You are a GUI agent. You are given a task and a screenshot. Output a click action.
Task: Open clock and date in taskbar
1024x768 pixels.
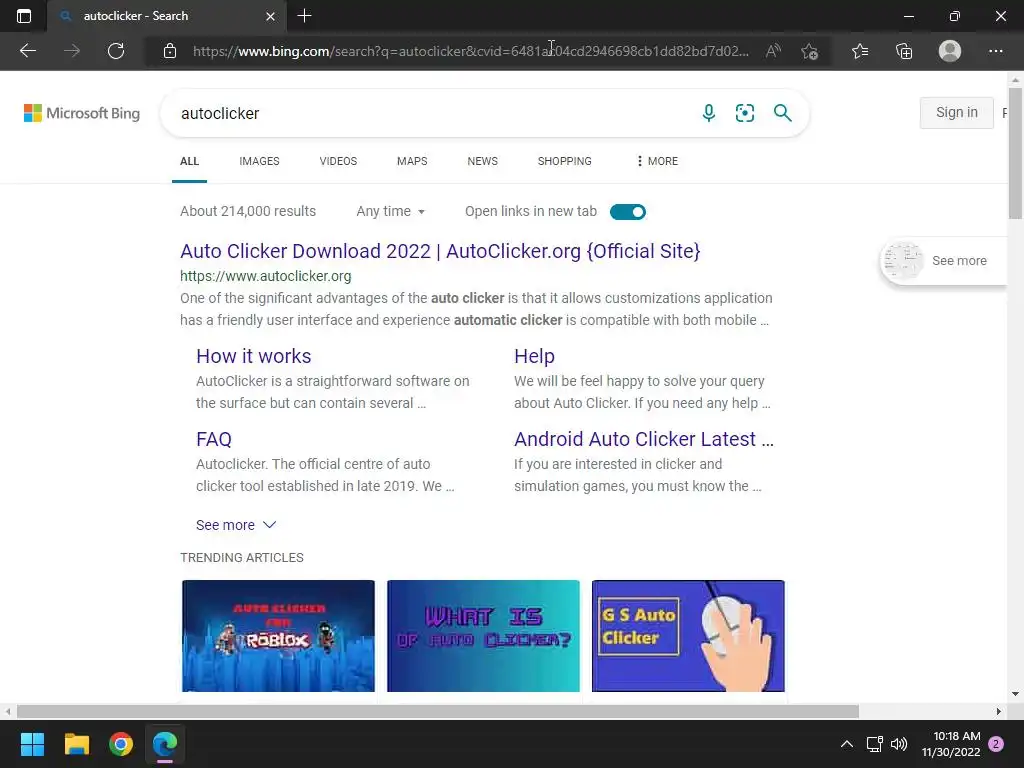tap(951, 744)
